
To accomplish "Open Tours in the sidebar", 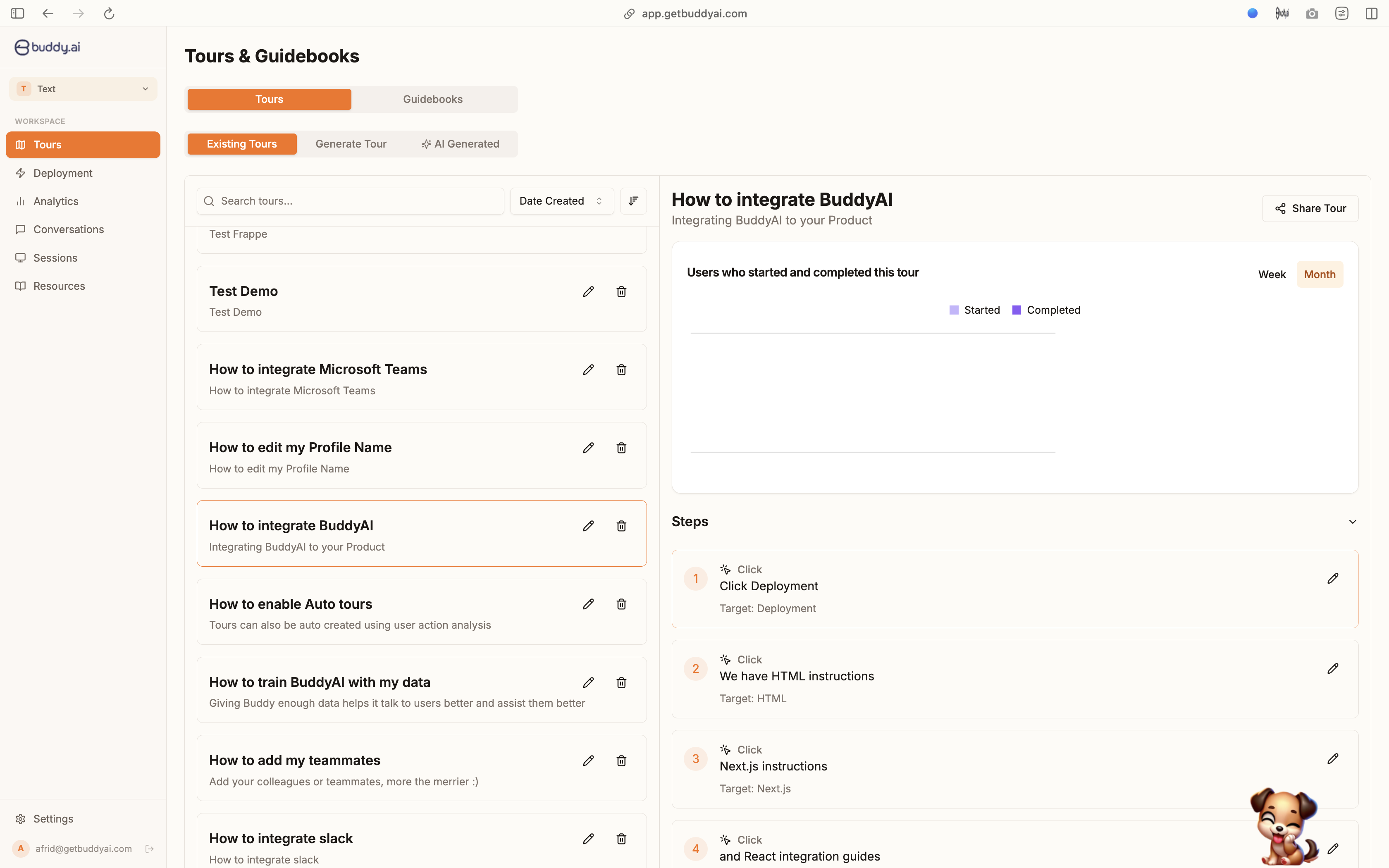I will (83, 145).
